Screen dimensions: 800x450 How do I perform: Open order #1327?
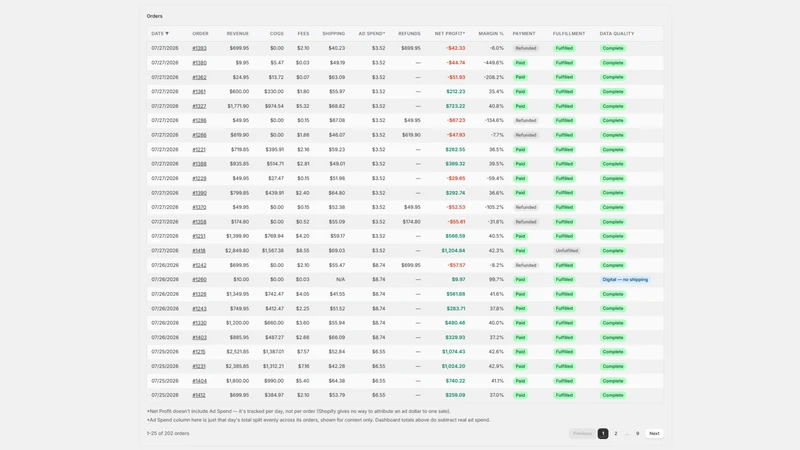tap(199, 106)
